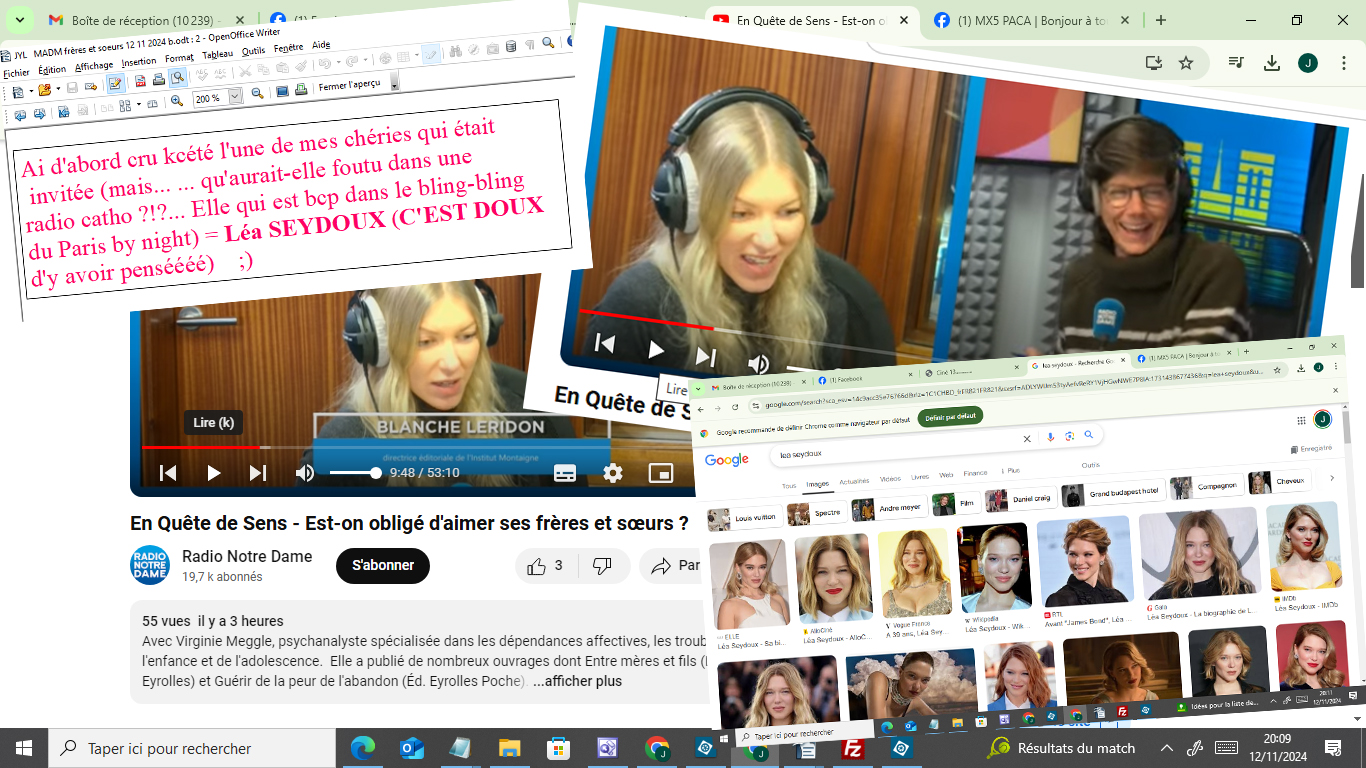Expand more Google chips with right chevron
The image size is (1366, 768).
pos(1331,478)
